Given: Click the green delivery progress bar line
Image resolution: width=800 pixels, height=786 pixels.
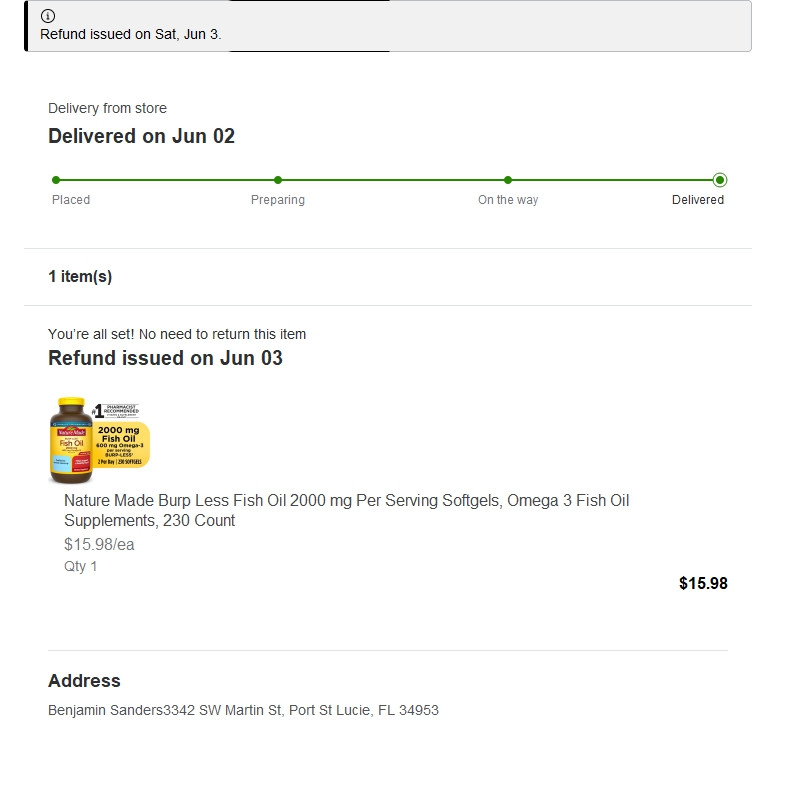Looking at the screenshot, I should (390, 180).
